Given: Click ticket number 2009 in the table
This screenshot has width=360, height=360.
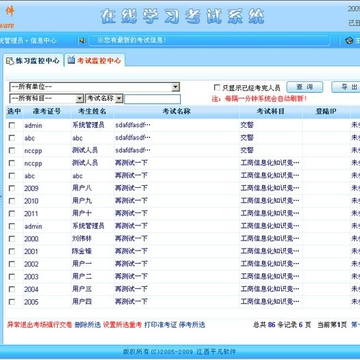Looking at the screenshot, I should coord(31,188).
